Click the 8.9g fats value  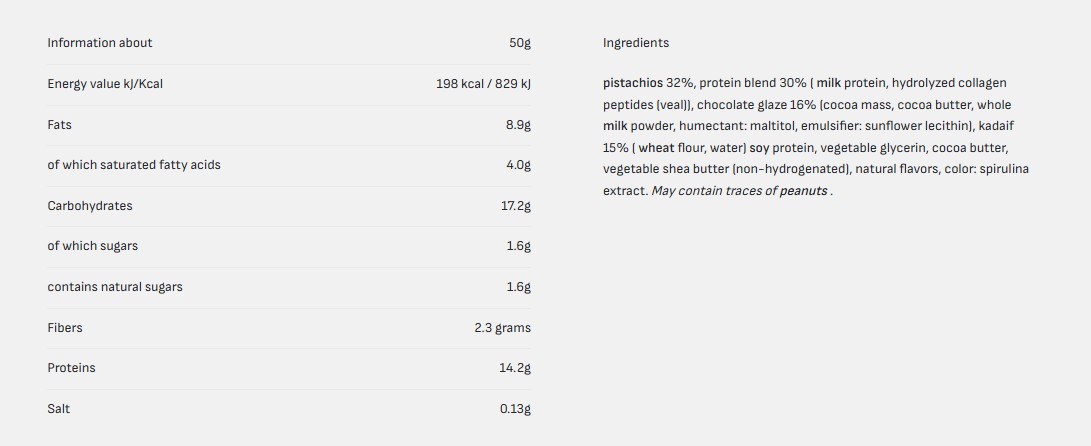(x=518, y=125)
